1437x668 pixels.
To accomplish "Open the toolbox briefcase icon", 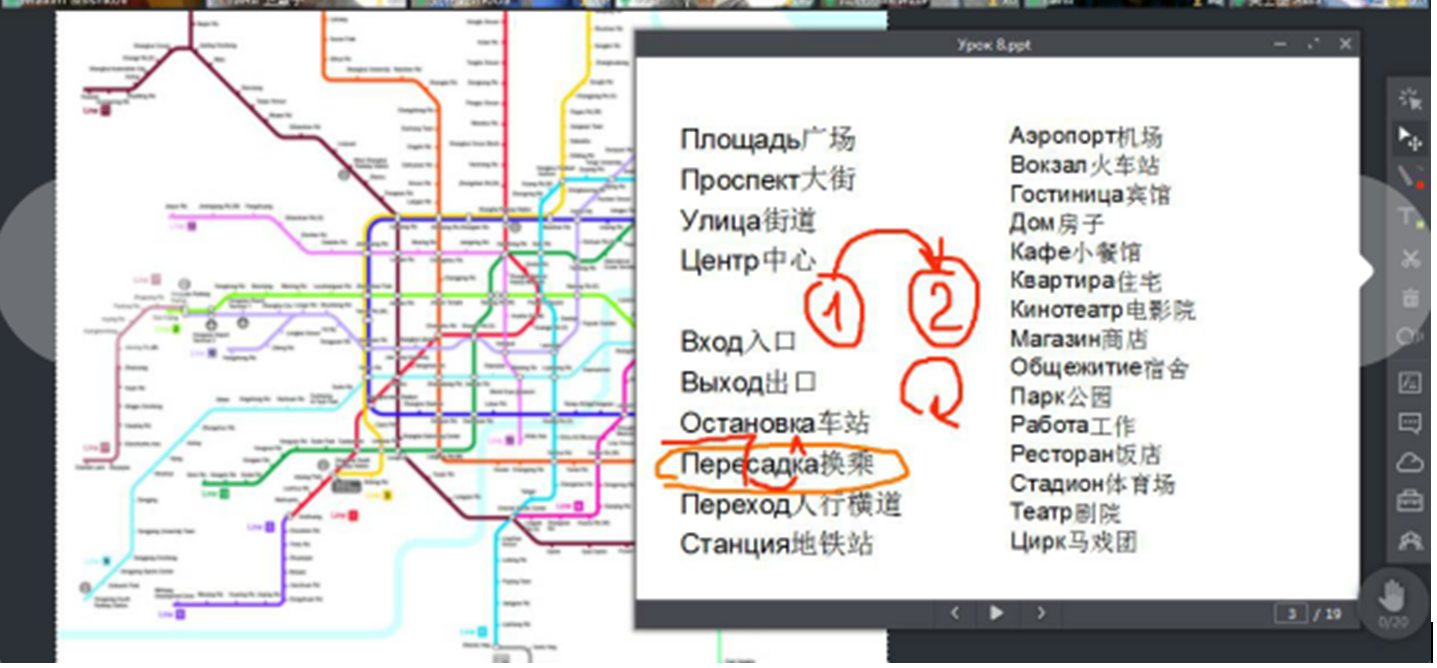I will (x=1410, y=501).
